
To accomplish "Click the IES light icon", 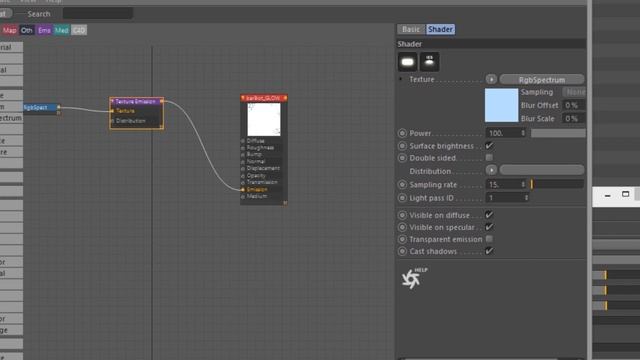I will [x=429, y=62].
